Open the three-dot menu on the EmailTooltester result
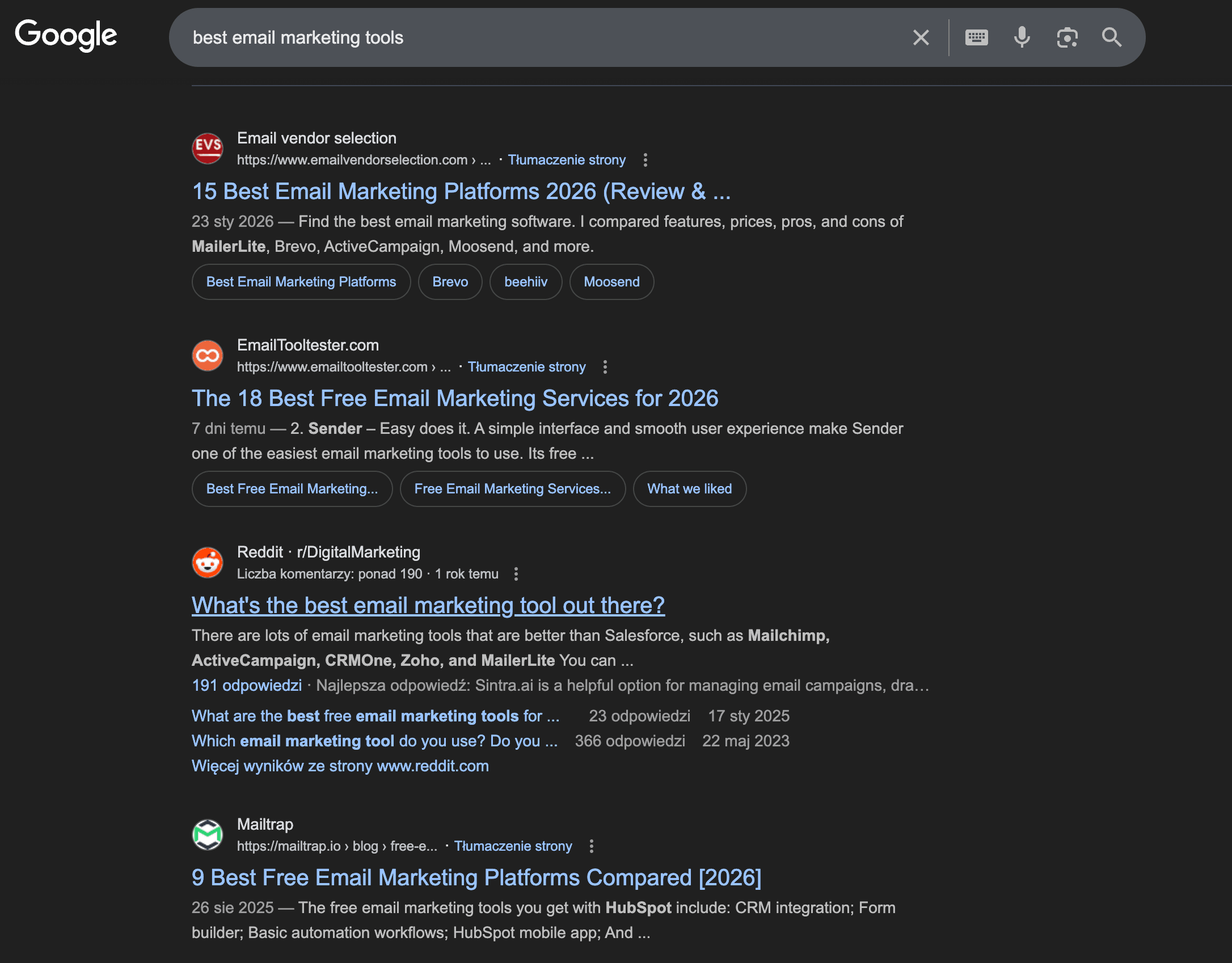 tap(605, 367)
